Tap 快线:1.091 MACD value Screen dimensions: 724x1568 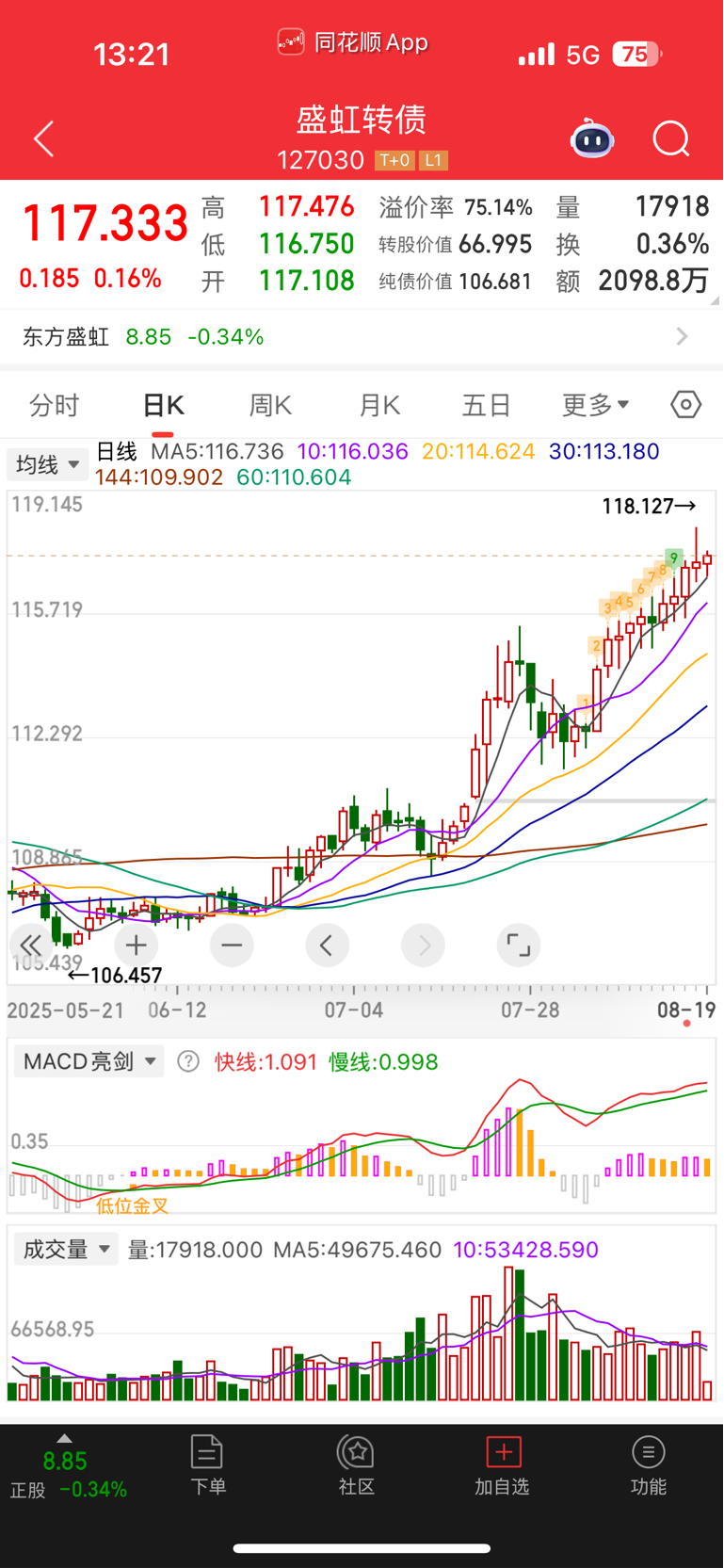(x=266, y=1062)
